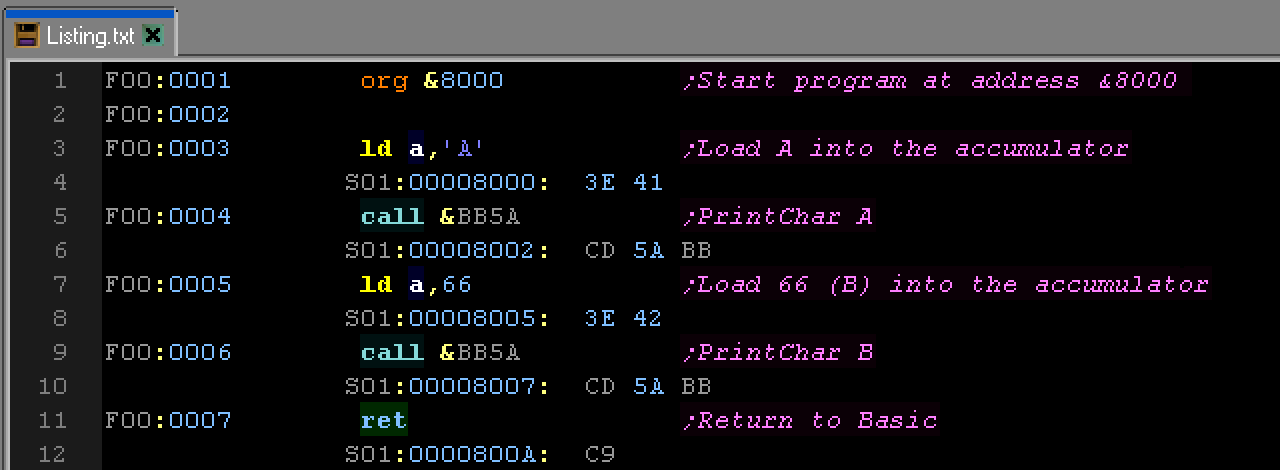1280x470 pixels.
Task: Select line number 5 in the margin
Action: click(x=57, y=216)
